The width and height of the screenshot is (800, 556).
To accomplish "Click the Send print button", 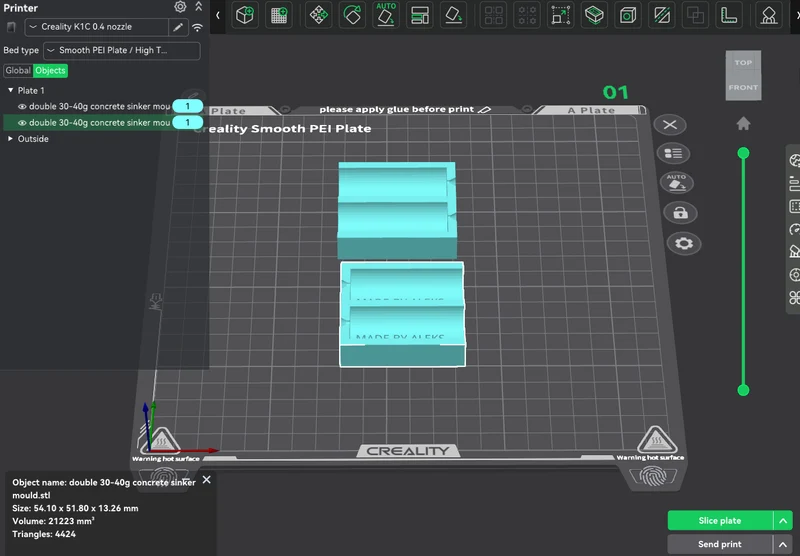I will pyautogui.click(x=720, y=544).
